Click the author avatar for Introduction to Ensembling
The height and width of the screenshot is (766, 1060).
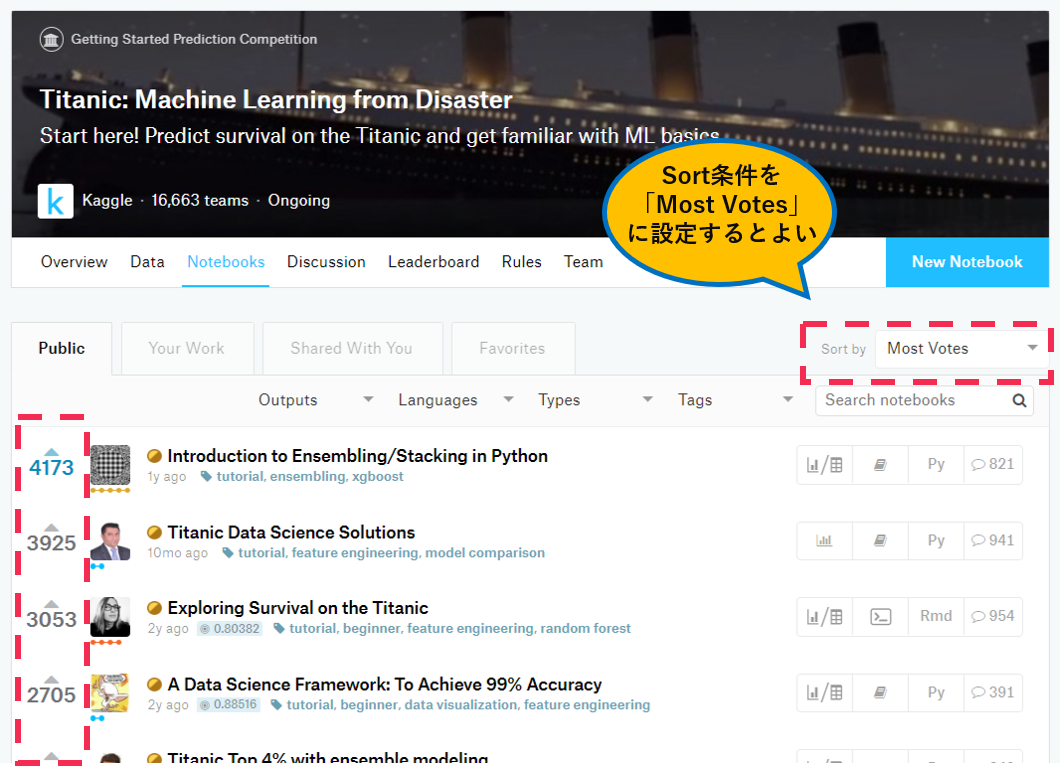[x=110, y=466]
